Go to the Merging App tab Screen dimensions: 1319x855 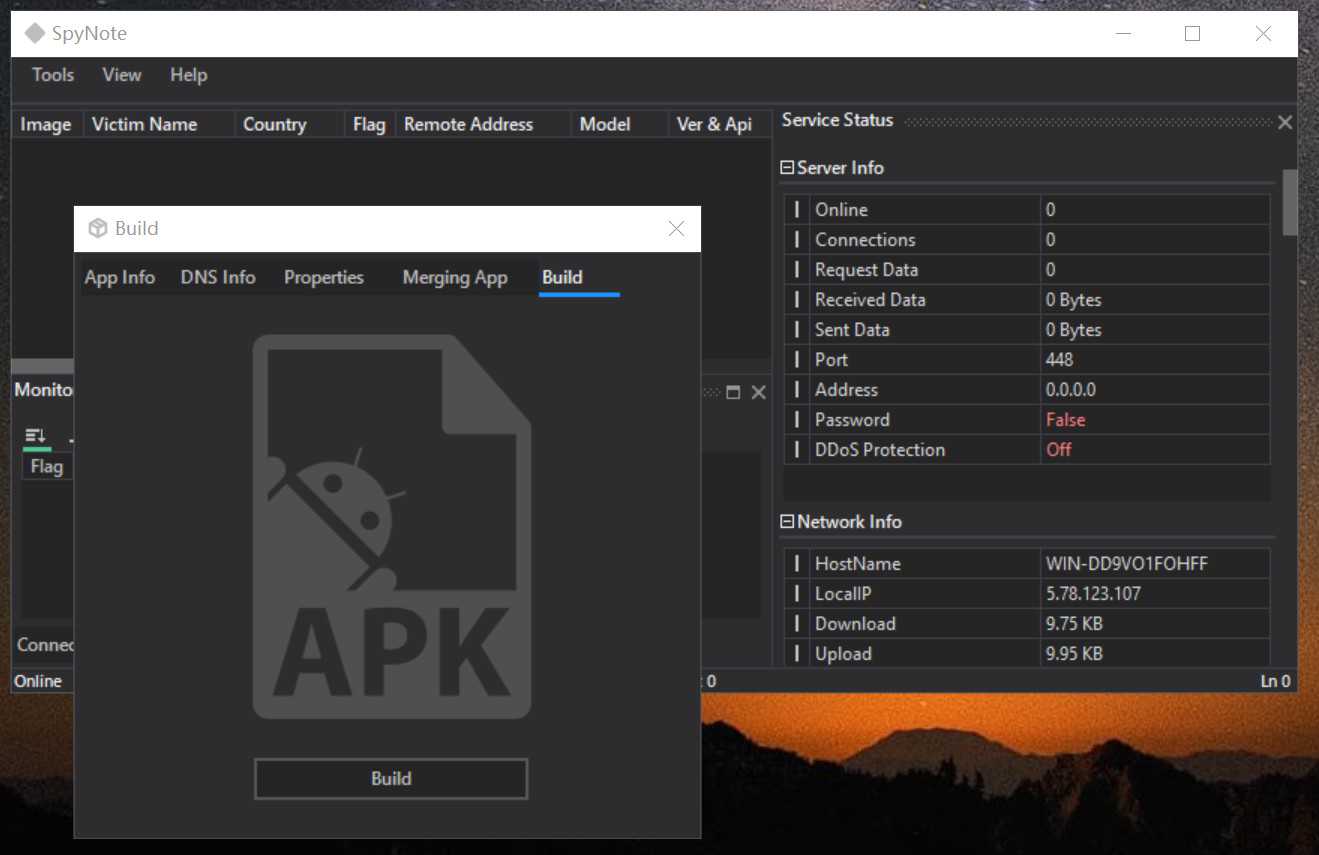tap(455, 278)
